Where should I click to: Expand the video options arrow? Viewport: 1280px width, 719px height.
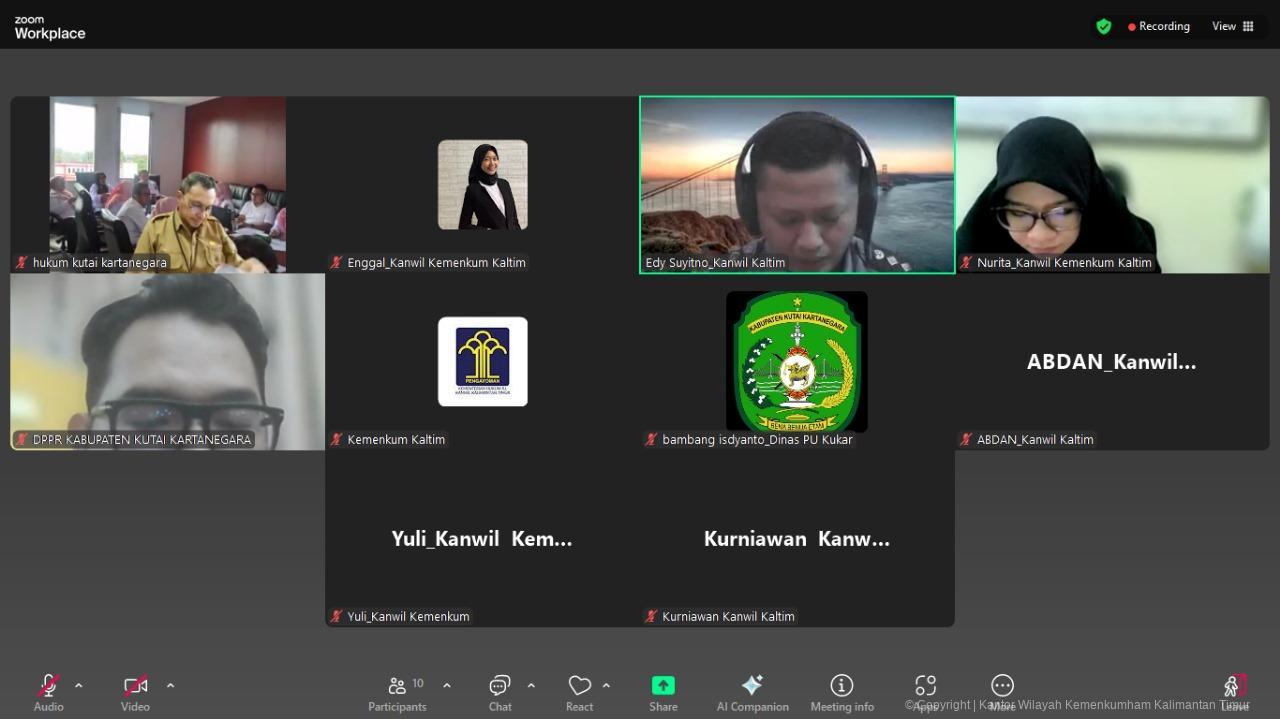click(170, 686)
